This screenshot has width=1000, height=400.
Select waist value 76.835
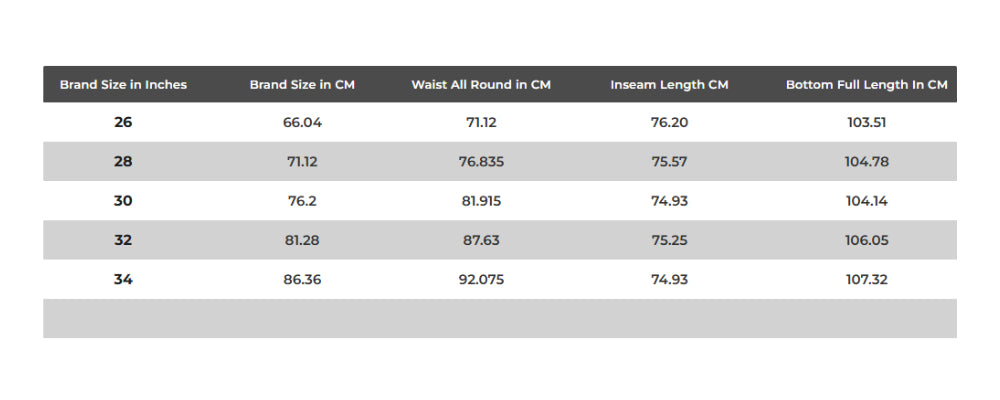[481, 161]
